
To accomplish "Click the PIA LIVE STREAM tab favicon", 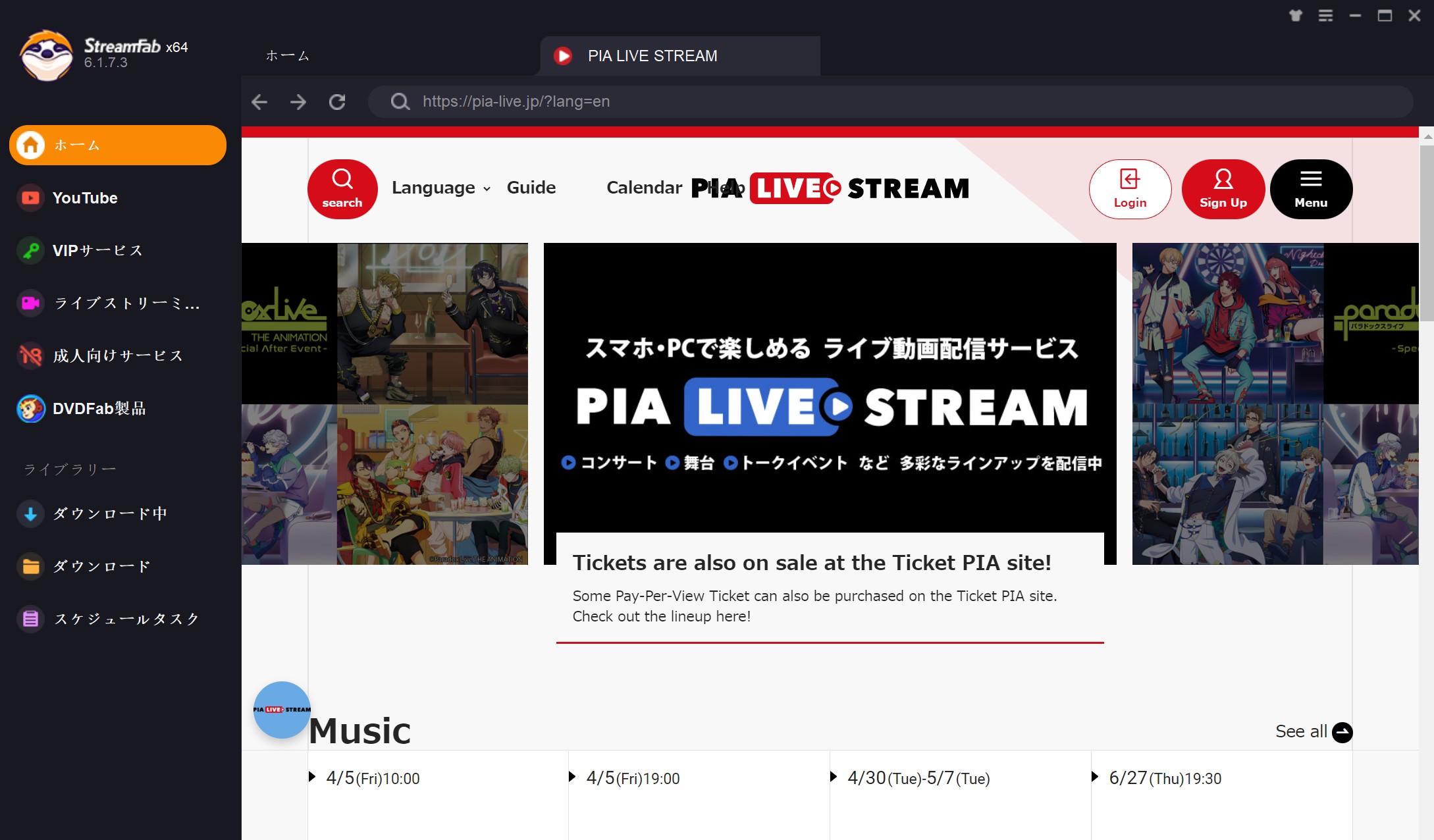I will point(563,56).
